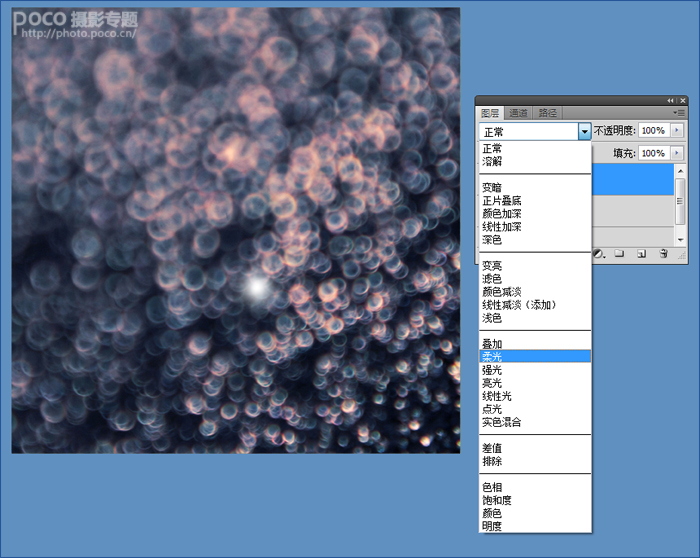Select the highlighted blue layer row
The width and height of the screenshot is (700, 558).
click(633, 179)
